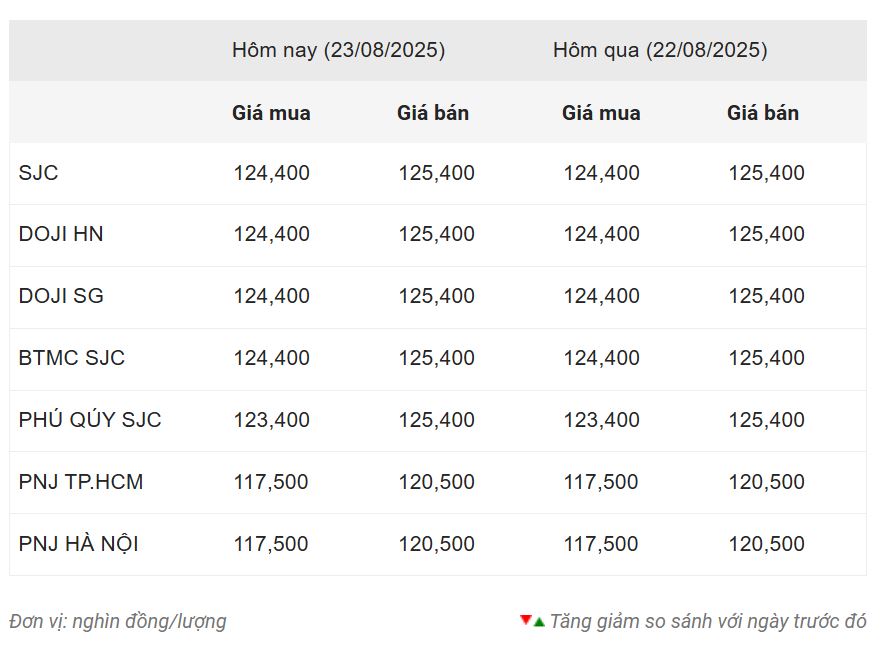Click yesterday's Giá bán column header
881x656 pixels.
(763, 113)
